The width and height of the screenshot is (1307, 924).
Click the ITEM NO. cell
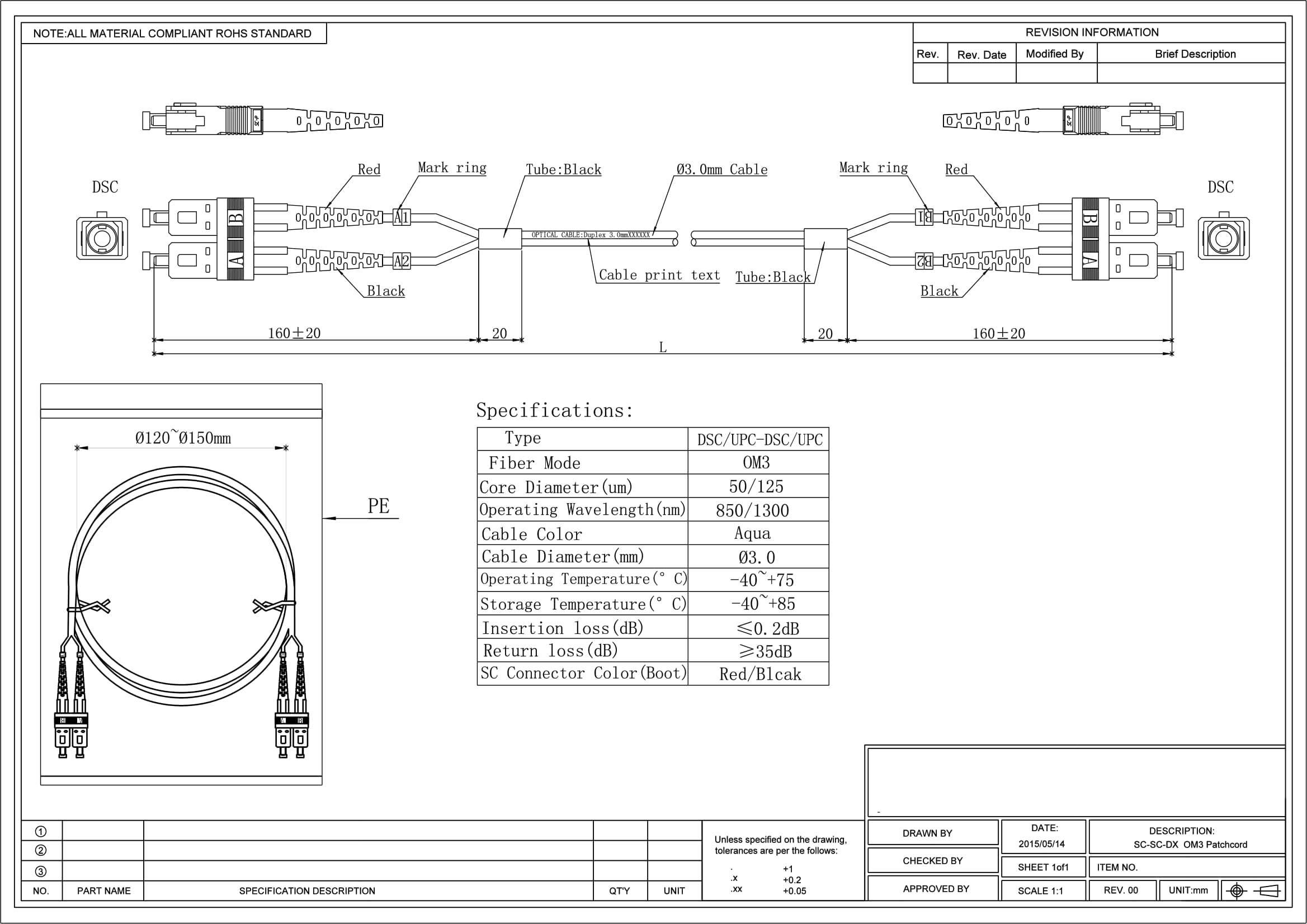tap(1187, 867)
